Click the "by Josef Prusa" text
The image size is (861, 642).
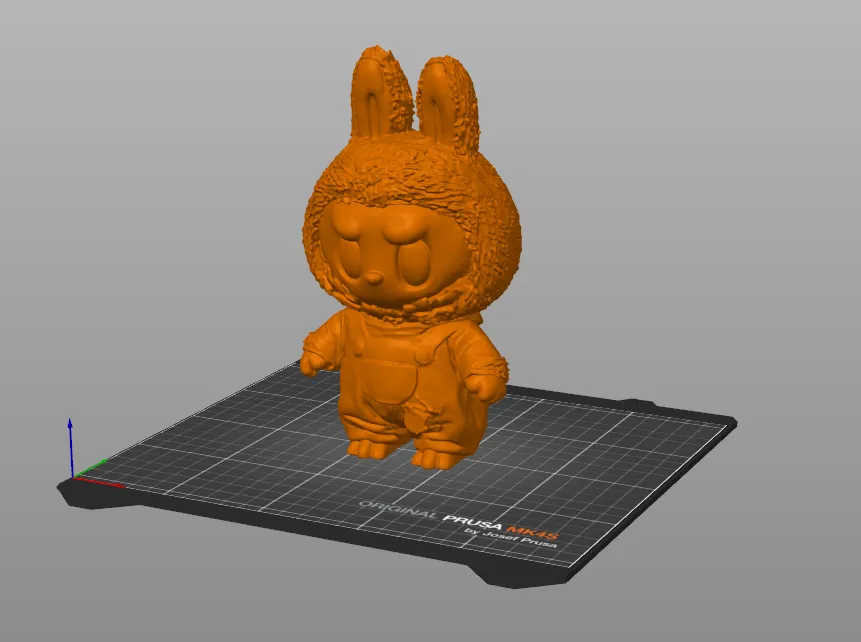point(513,539)
